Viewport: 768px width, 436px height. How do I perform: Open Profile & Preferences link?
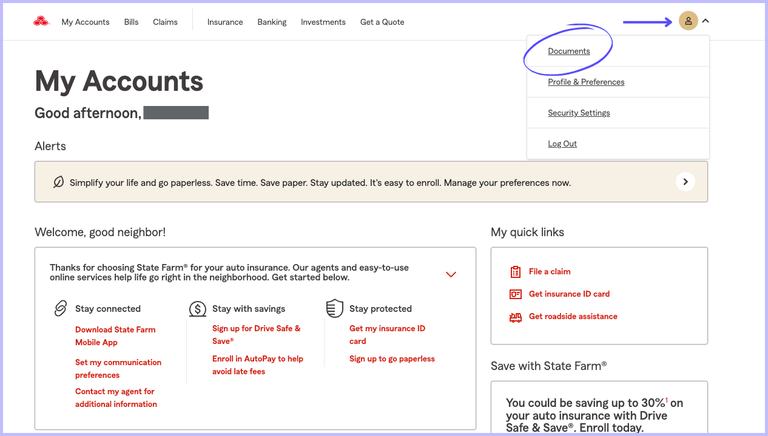[586, 82]
